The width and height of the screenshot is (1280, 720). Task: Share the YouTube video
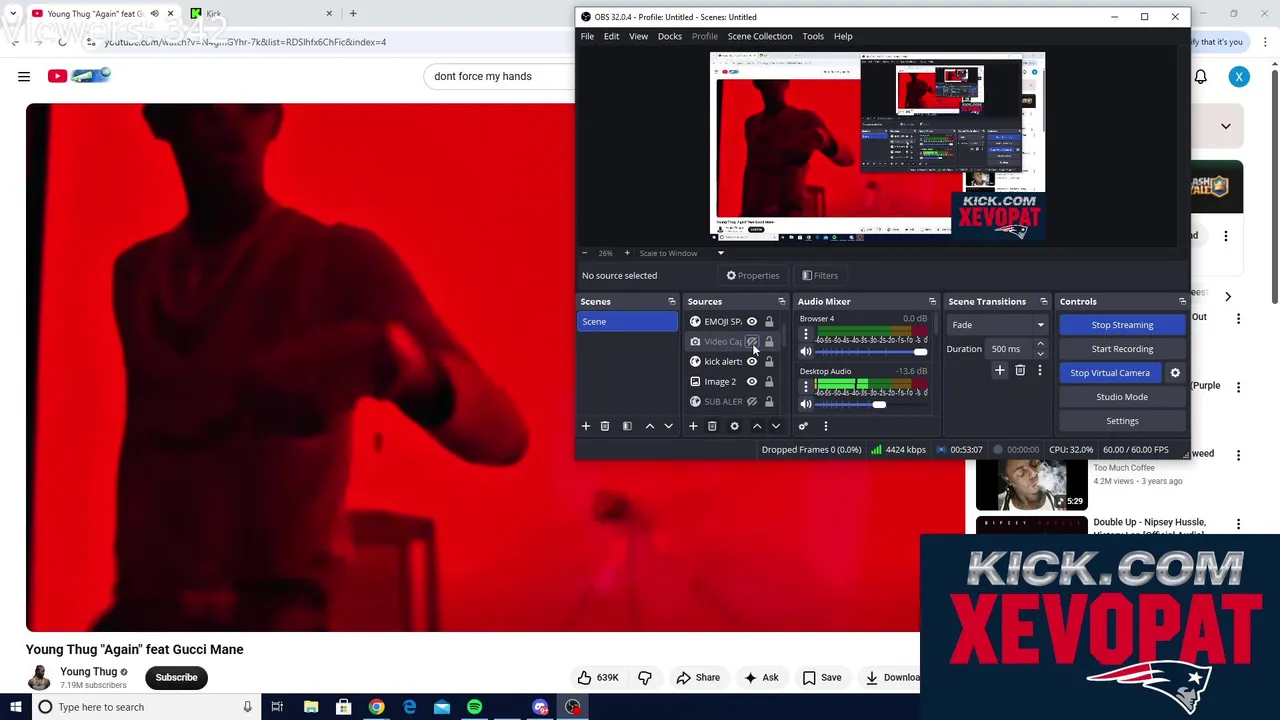click(698, 678)
